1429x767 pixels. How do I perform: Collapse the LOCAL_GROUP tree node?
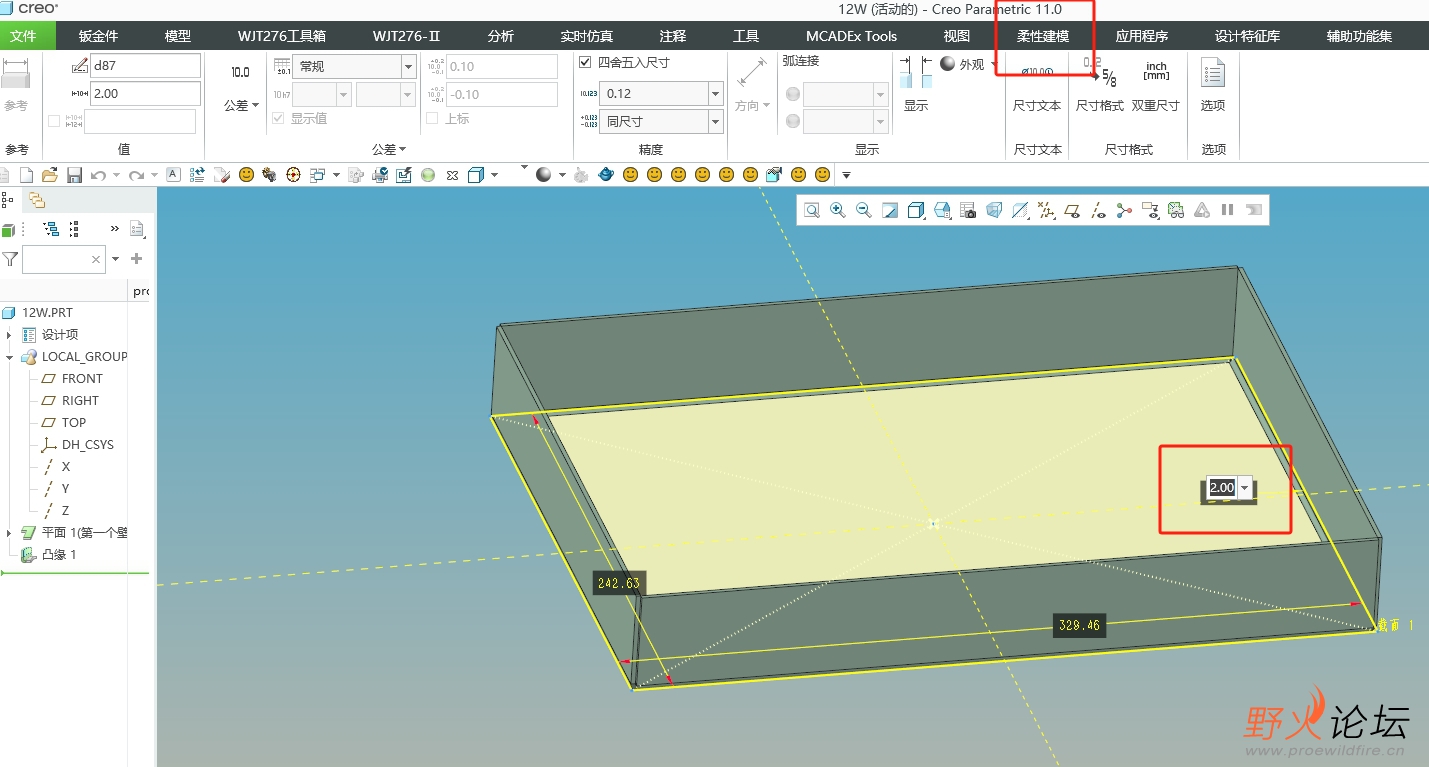[x=10, y=357]
